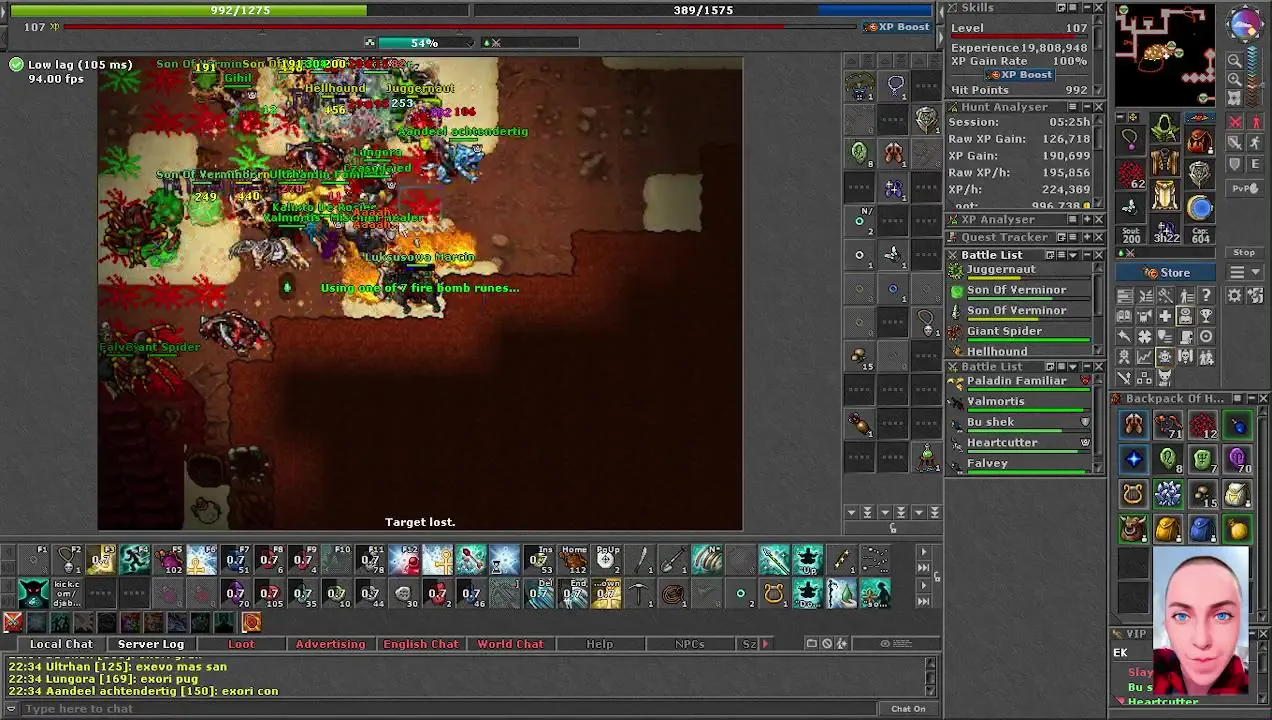Trigger the F6 ankh hotkey slot
Screen dimensions: 1272x720
point(201,560)
